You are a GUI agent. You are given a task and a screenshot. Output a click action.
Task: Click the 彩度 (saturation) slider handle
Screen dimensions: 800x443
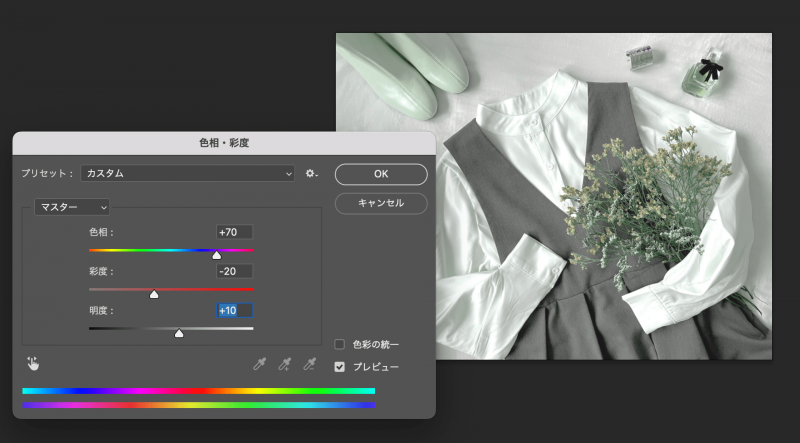point(154,294)
